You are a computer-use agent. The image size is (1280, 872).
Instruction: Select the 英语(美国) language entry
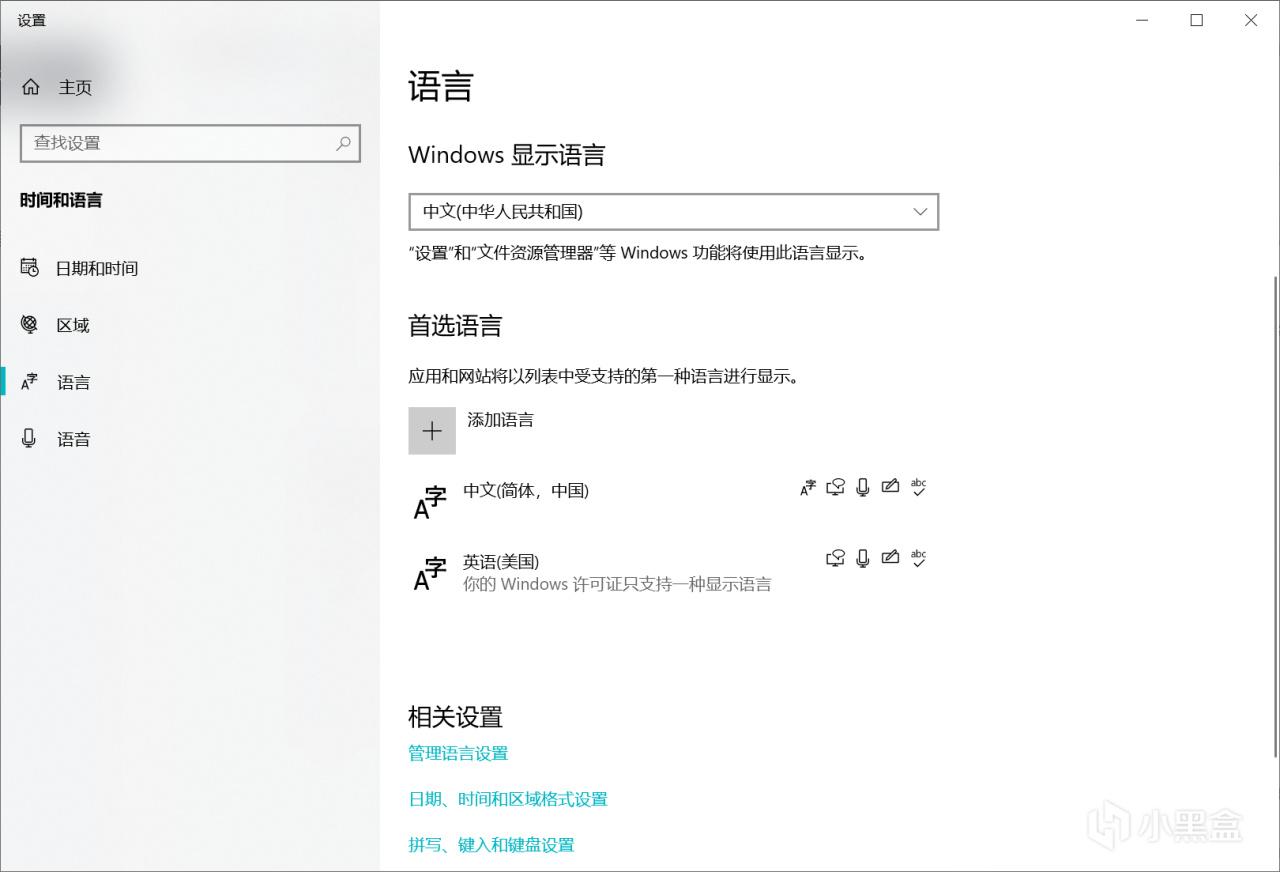click(674, 572)
